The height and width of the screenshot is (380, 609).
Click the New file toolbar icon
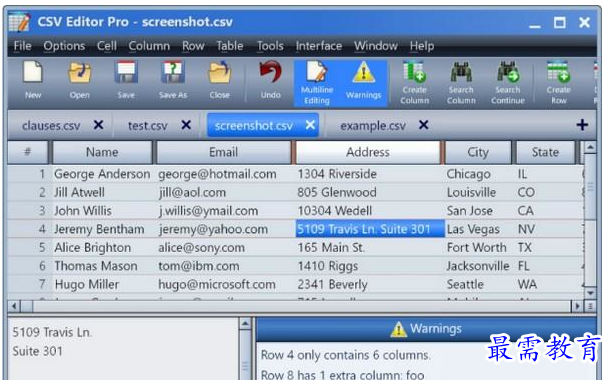tap(33, 80)
